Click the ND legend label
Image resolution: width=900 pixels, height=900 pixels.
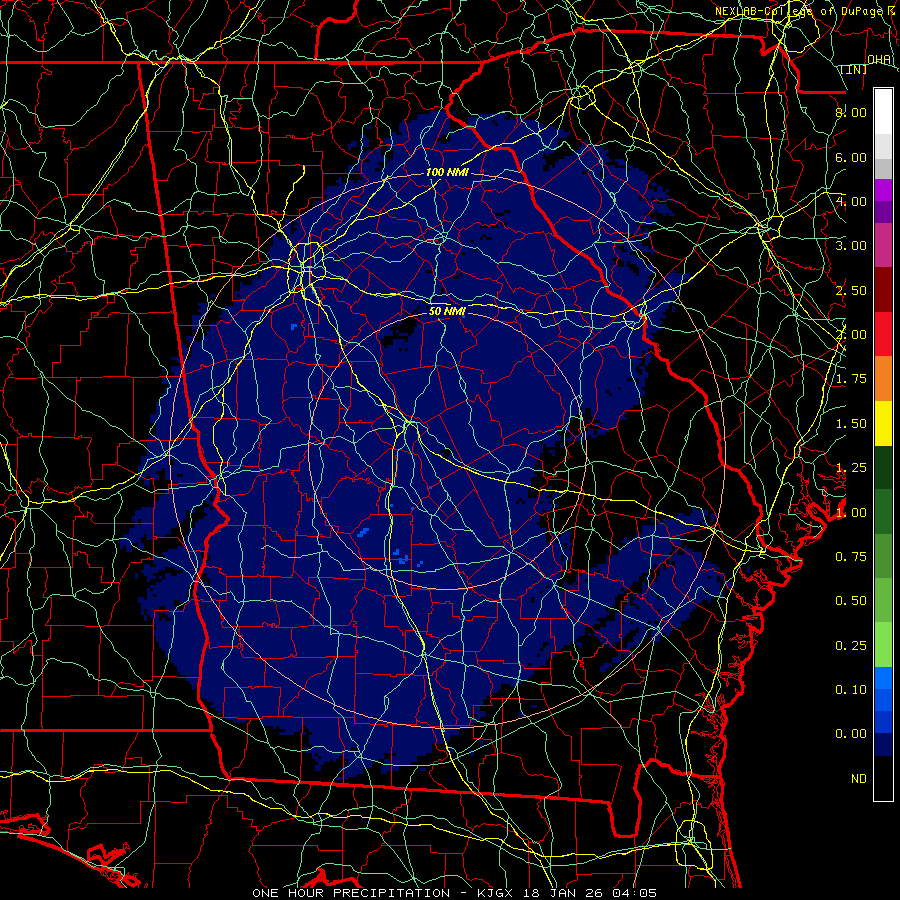[x=859, y=779]
